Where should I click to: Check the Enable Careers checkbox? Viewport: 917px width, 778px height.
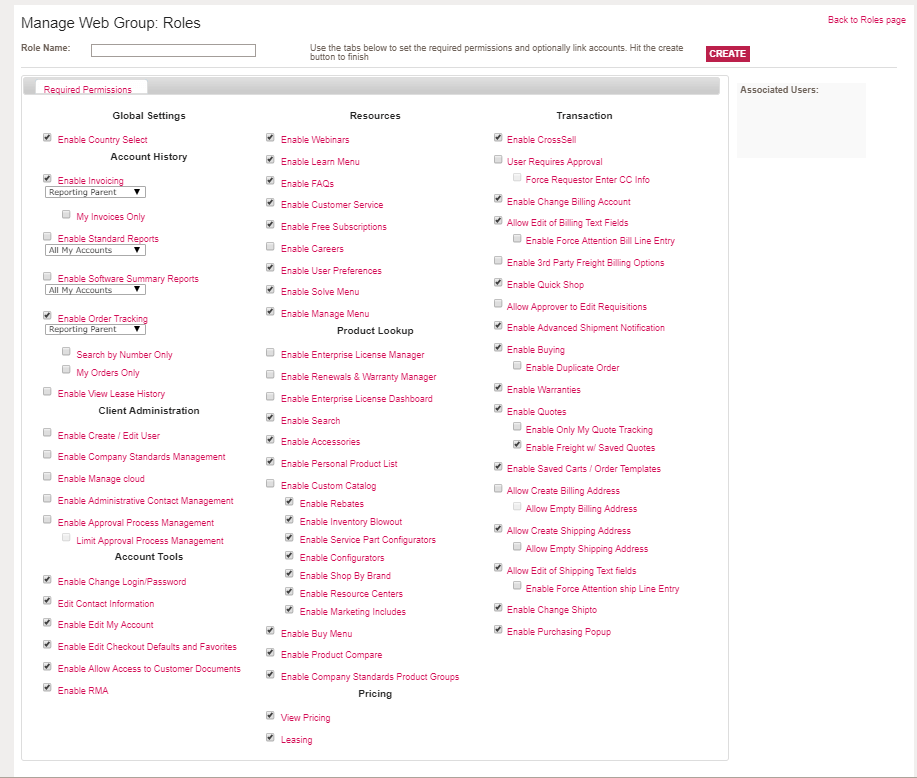tap(271, 246)
